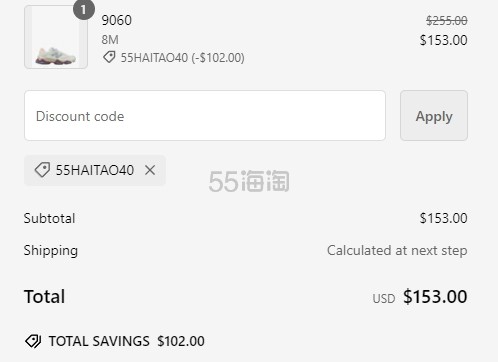Click the quantity badge on the thumbnail
Viewport: 498px width, 362px height.
[x=84, y=9]
